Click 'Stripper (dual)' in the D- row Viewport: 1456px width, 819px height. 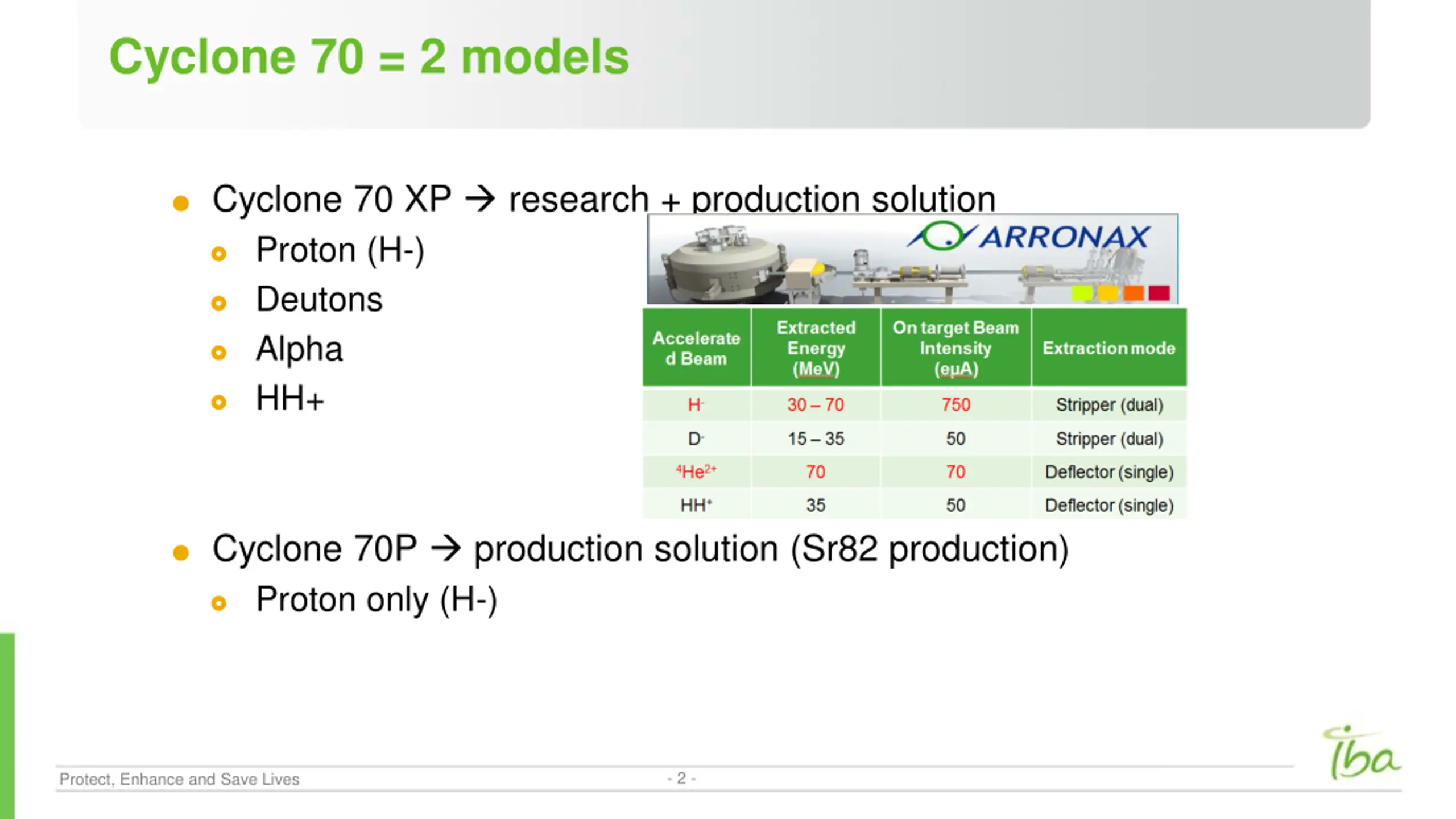point(1109,439)
